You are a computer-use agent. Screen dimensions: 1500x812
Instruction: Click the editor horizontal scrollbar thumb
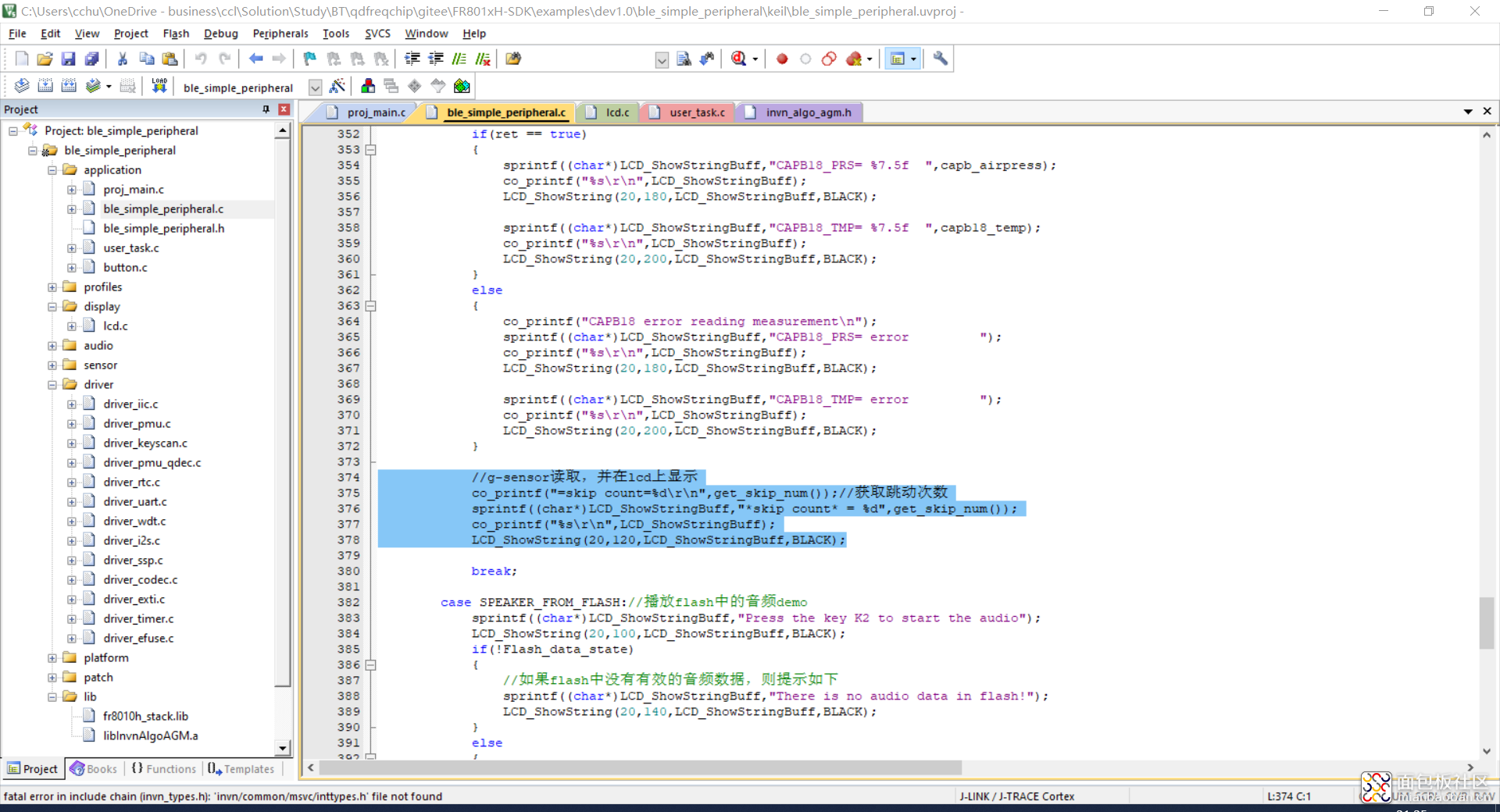coord(641,768)
